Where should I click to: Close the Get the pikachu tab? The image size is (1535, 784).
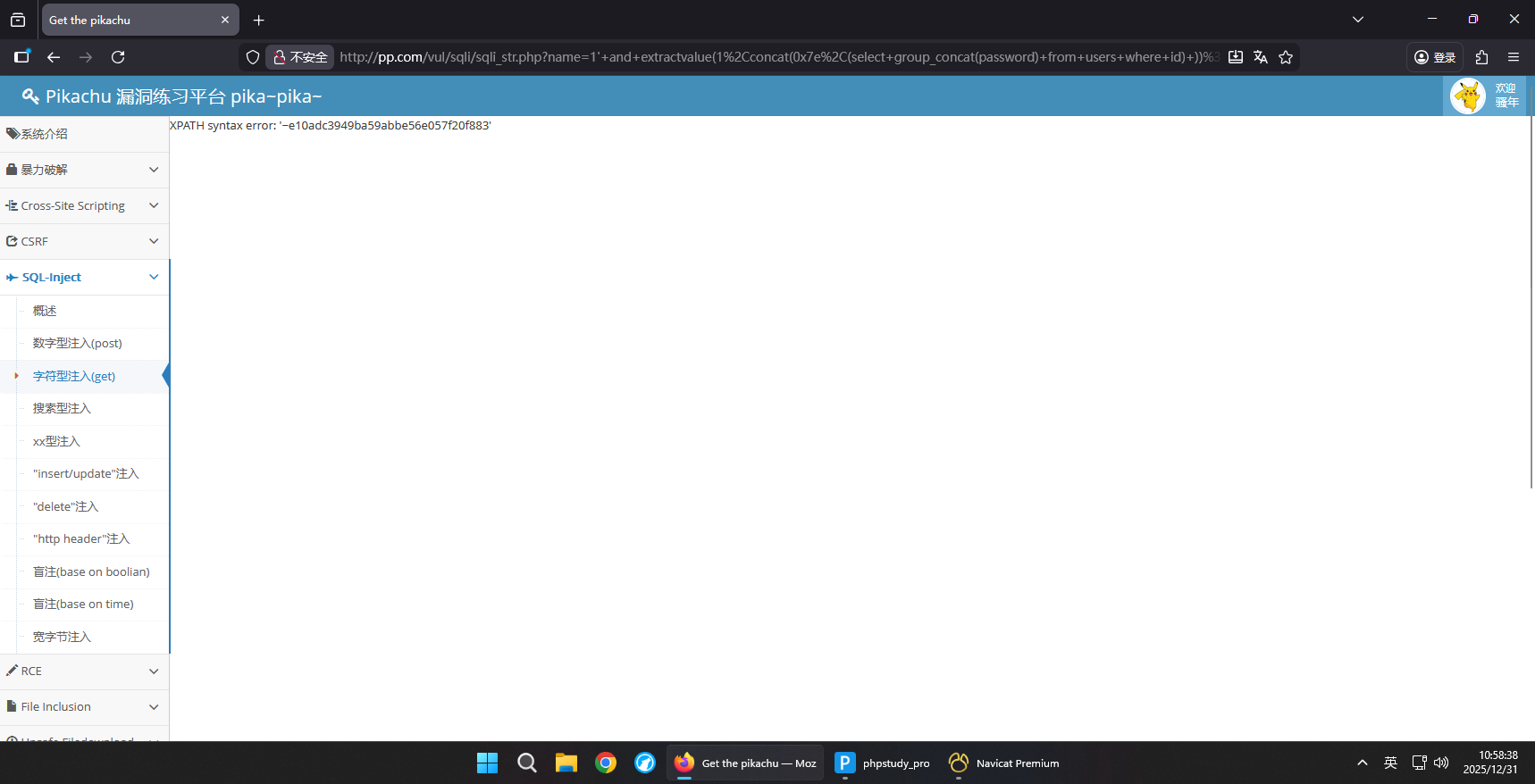(225, 20)
